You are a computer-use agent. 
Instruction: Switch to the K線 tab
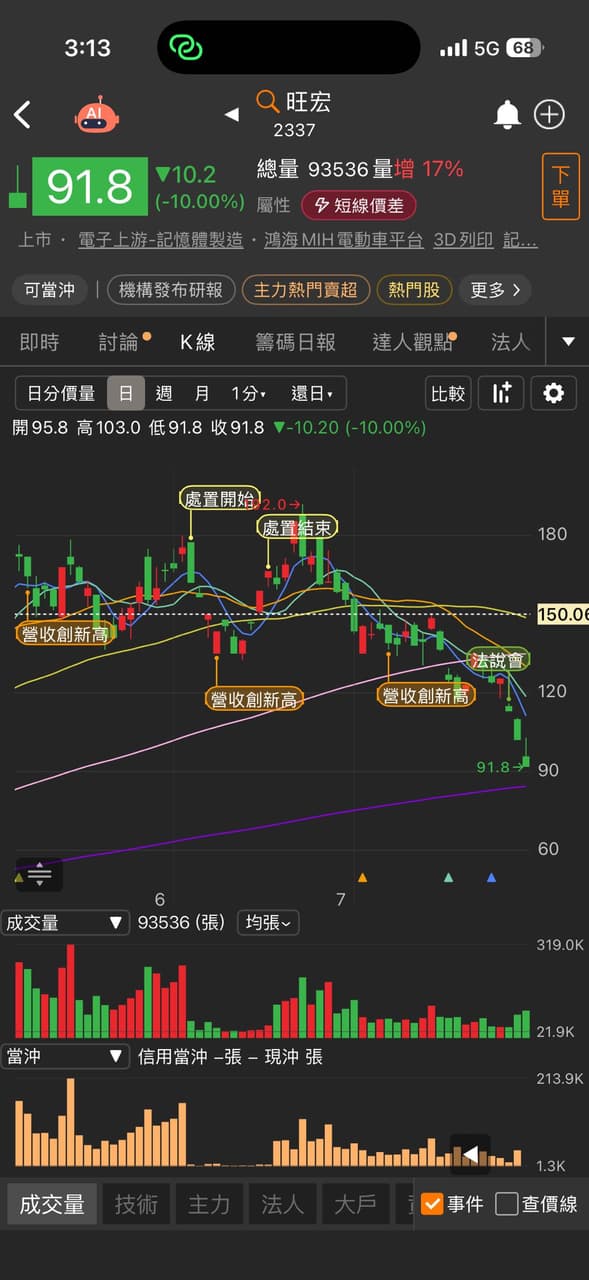(x=197, y=342)
